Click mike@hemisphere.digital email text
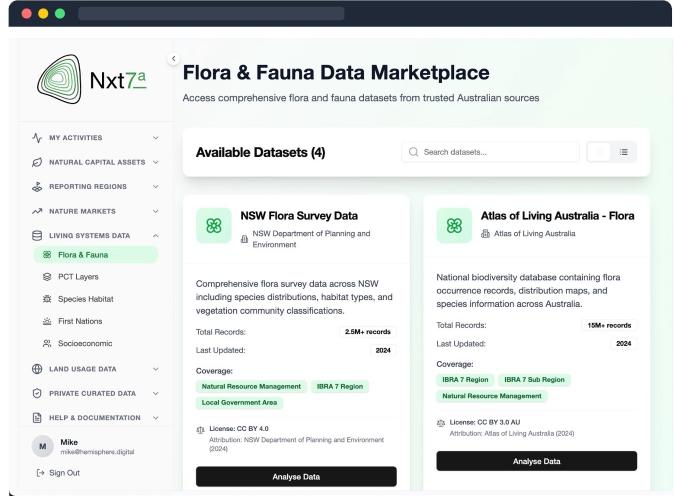 coord(98,452)
